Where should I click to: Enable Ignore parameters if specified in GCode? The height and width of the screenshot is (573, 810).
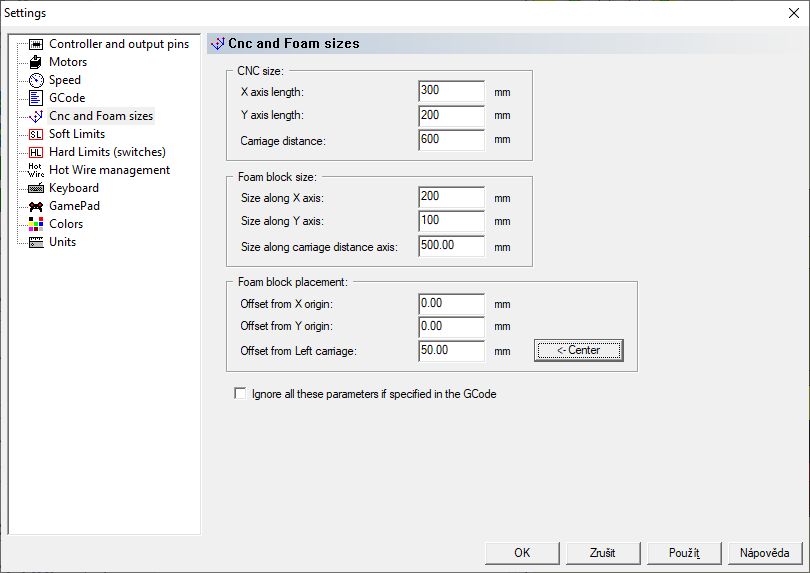click(x=240, y=394)
